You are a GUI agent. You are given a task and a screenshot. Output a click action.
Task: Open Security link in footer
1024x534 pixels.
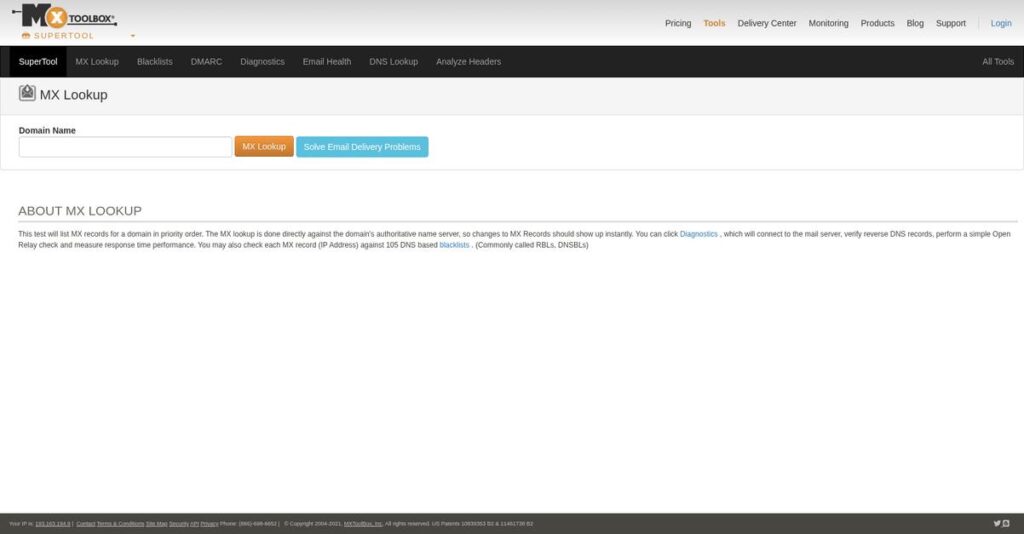pos(178,524)
